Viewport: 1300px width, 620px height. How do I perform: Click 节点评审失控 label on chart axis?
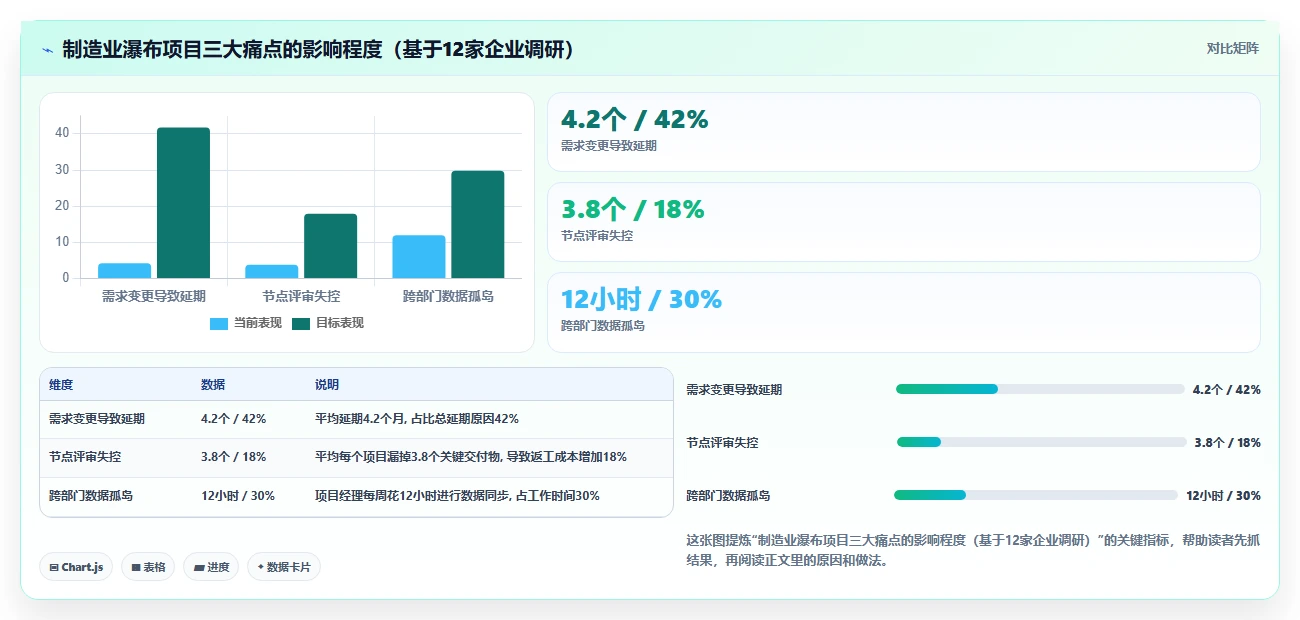click(301, 297)
